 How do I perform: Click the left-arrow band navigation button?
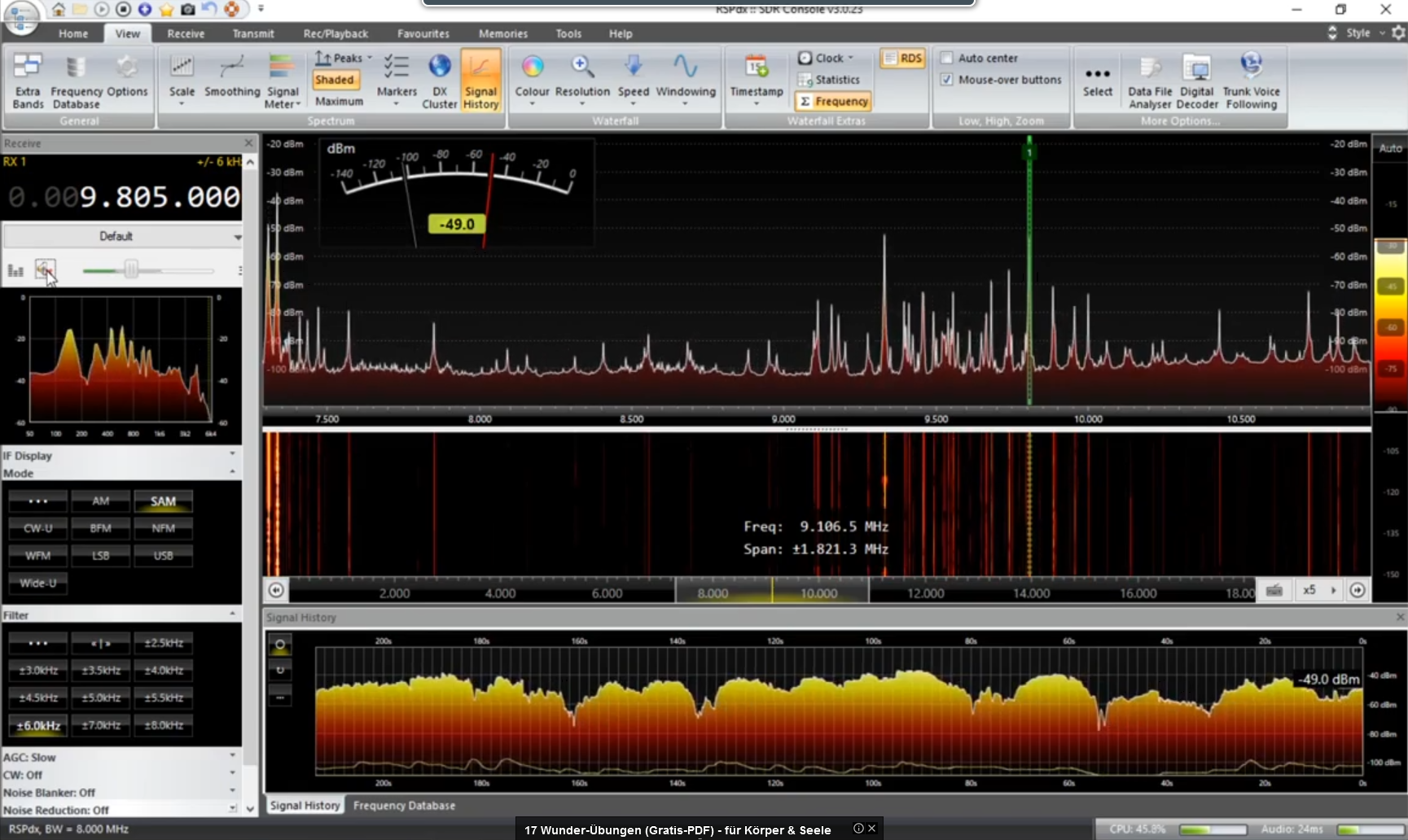(x=276, y=590)
